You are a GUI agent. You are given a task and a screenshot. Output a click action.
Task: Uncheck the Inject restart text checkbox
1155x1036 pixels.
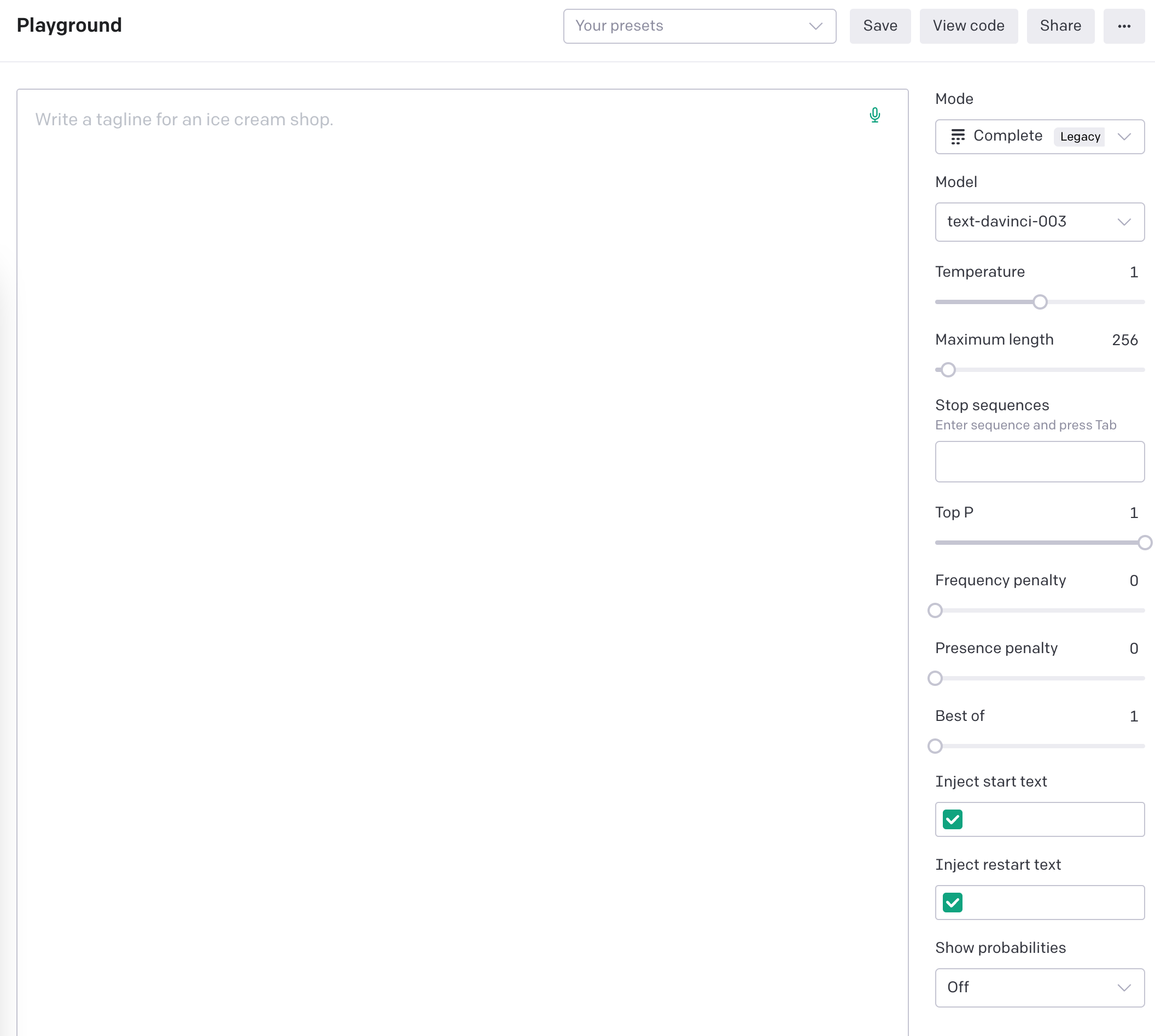click(x=952, y=903)
